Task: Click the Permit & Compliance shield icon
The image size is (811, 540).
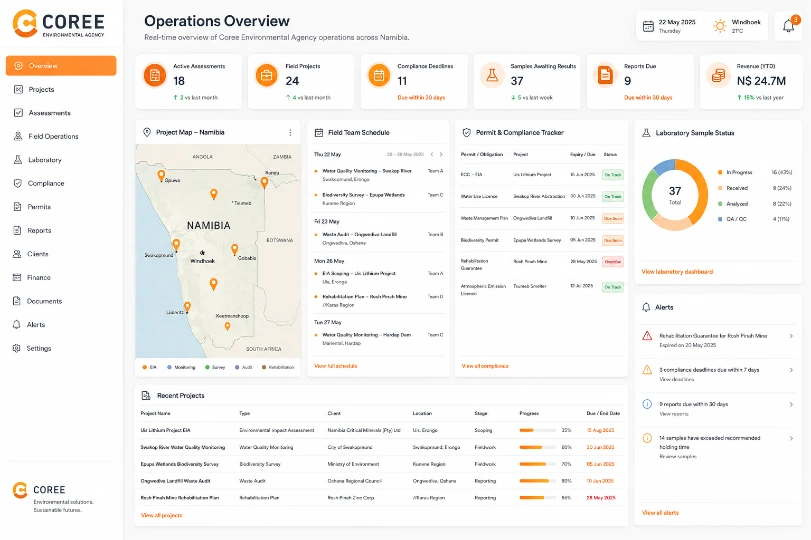Action: coord(467,132)
